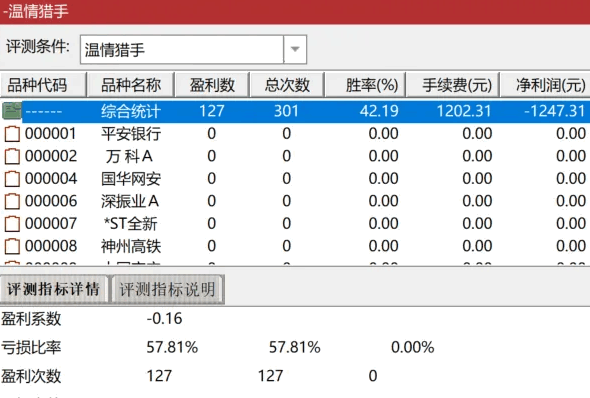Sort by 胜率(%) column header
The height and width of the screenshot is (398, 590).
pyautogui.click(x=365, y=85)
